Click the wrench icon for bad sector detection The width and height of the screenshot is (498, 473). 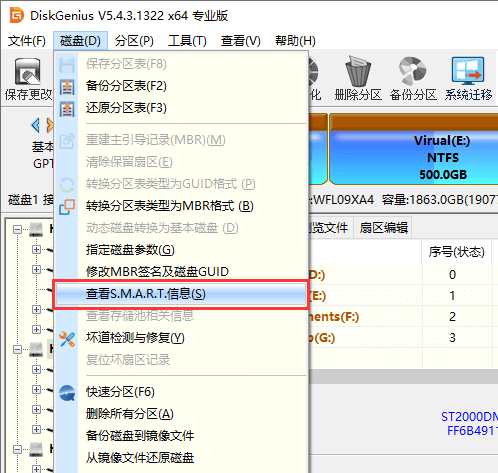(67, 339)
